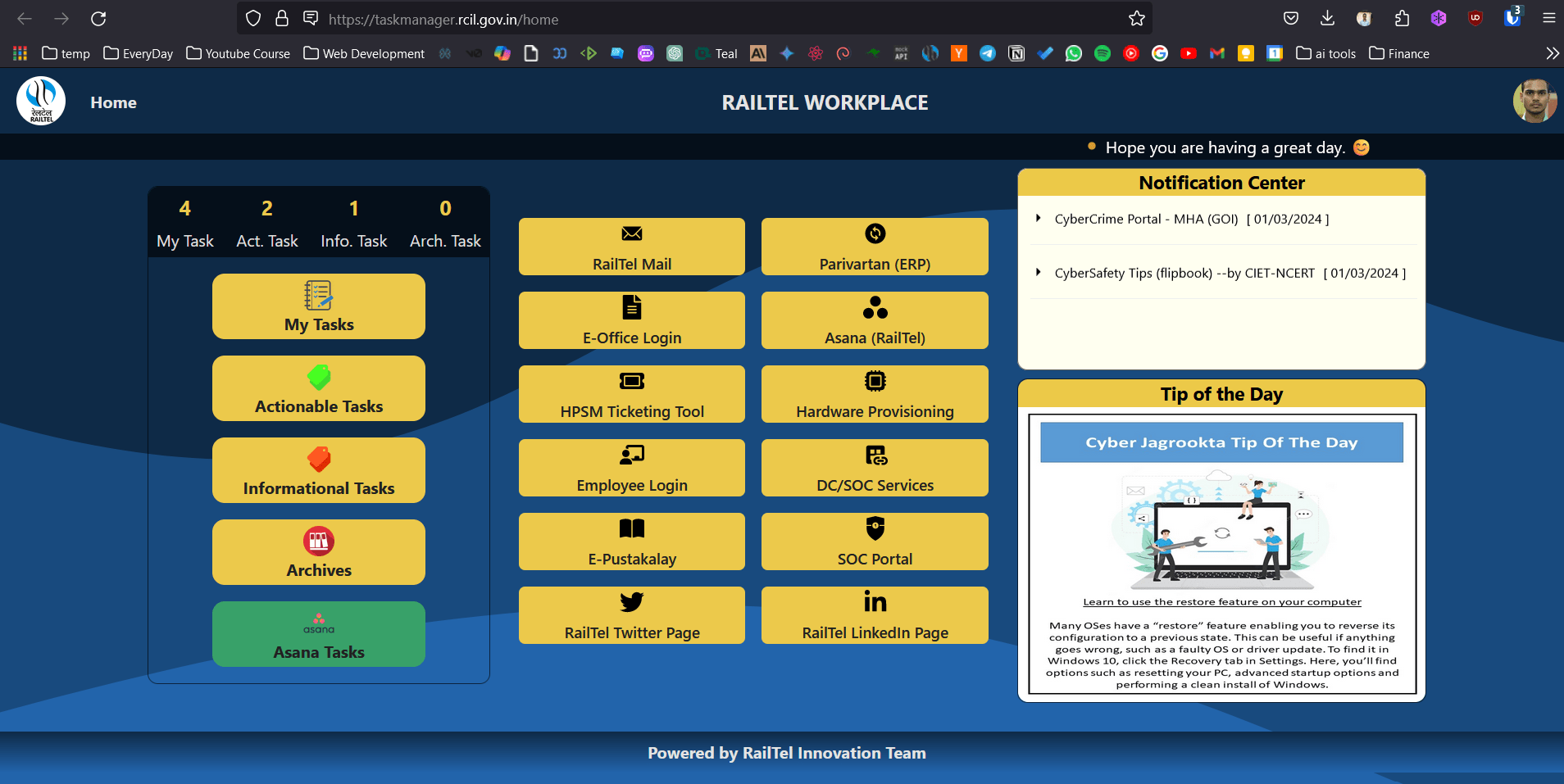The width and height of the screenshot is (1564, 784).
Task: Click the Home menu item
Action: [113, 102]
